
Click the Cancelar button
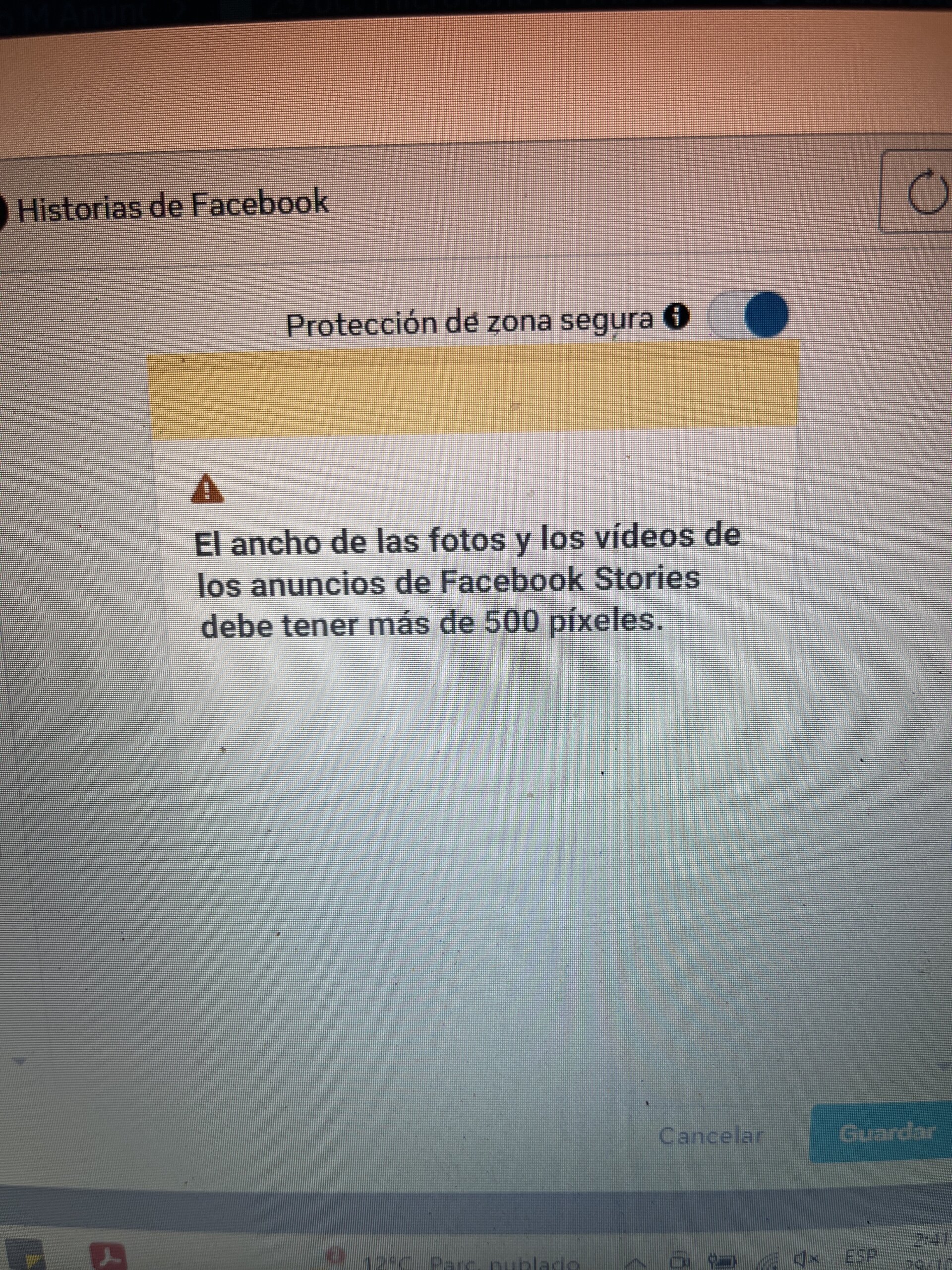pos(711,1135)
